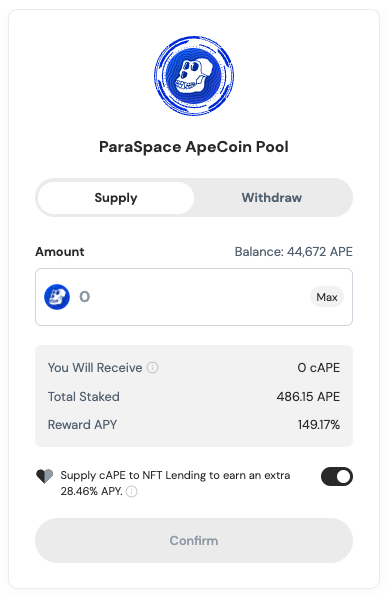388x598 pixels.
Task: Click the 149.17% reward APY value
Action: click(319, 424)
